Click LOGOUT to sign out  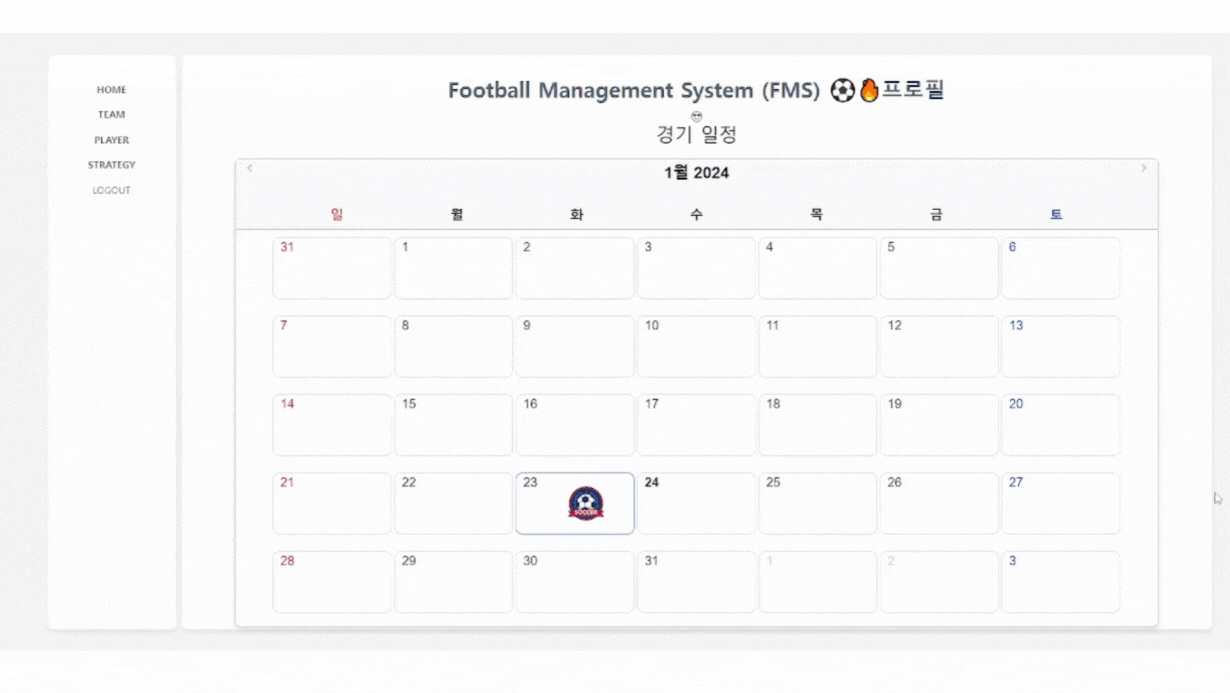click(x=111, y=189)
